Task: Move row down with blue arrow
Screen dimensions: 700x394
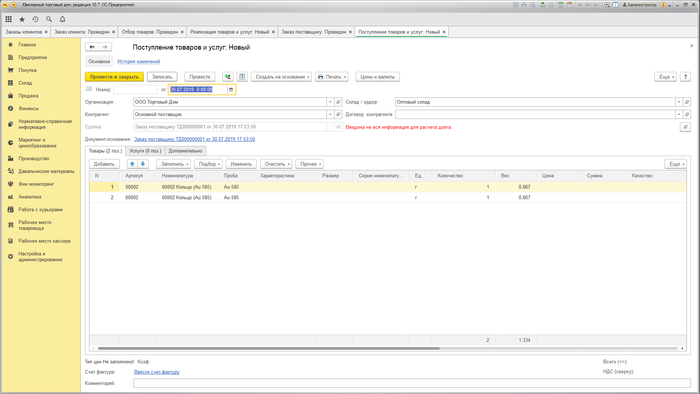Action: click(143, 164)
